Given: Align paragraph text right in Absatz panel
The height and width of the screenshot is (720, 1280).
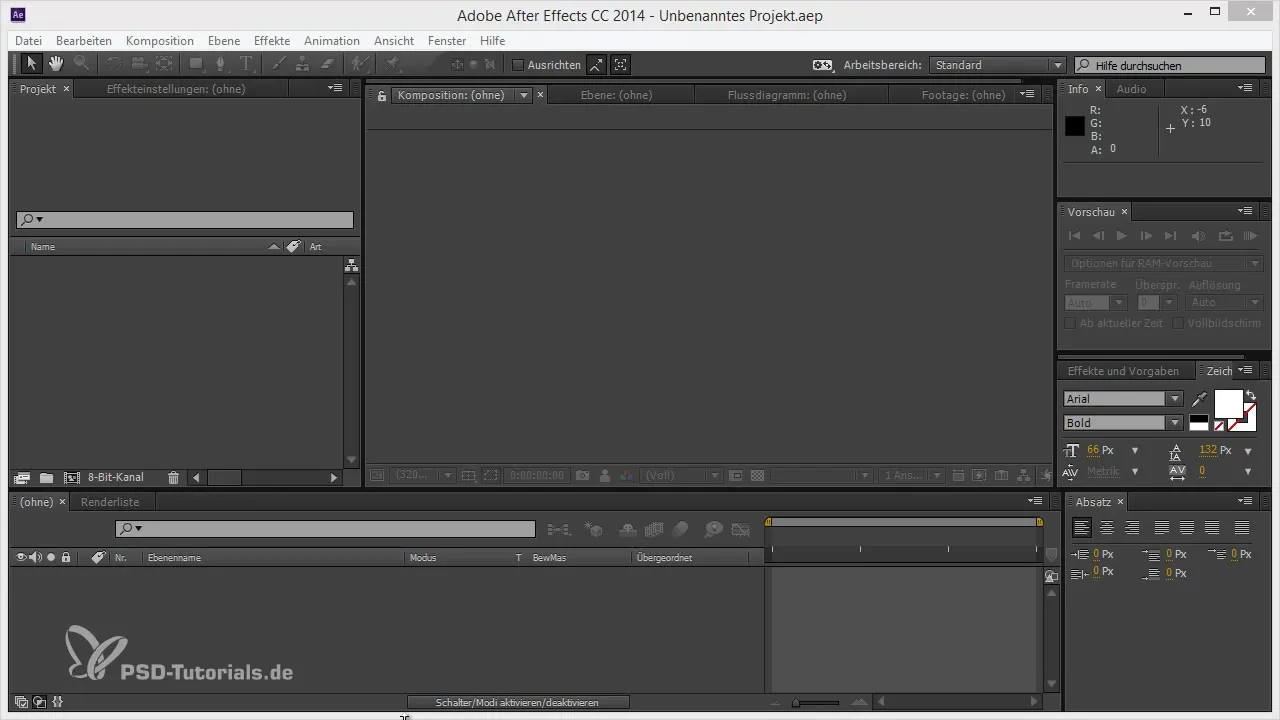Looking at the screenshot, I should [1132, 527].
